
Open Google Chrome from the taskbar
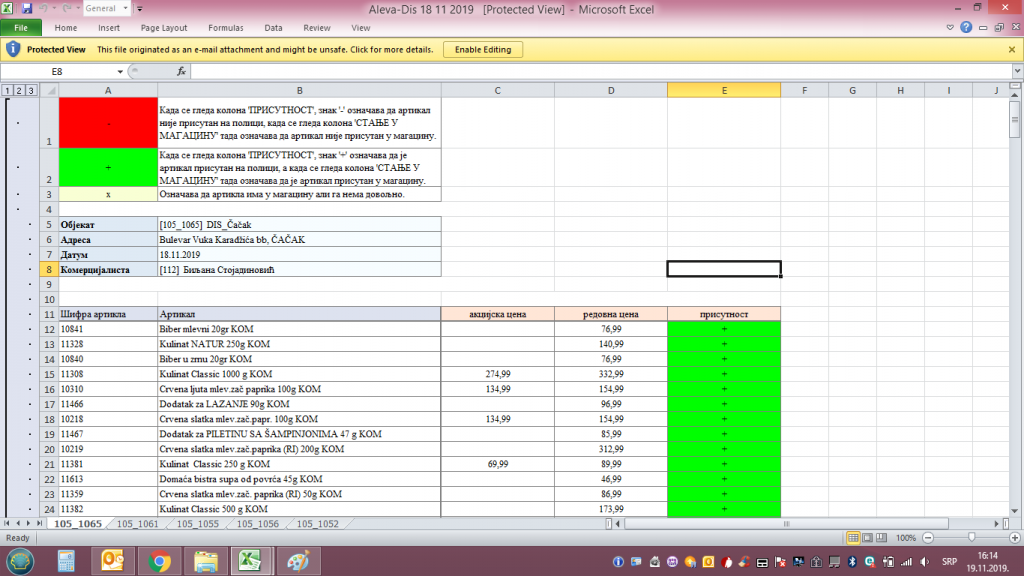pos(159,561)
